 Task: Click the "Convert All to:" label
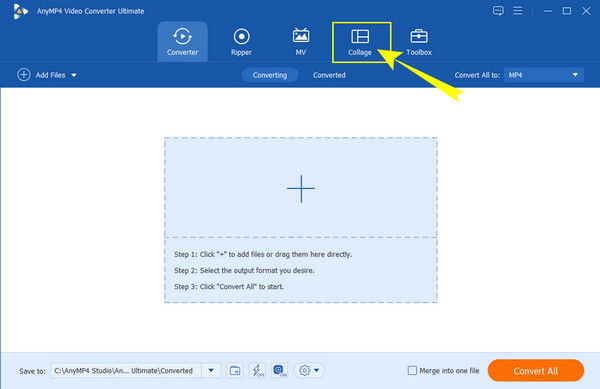coord(477,75)
